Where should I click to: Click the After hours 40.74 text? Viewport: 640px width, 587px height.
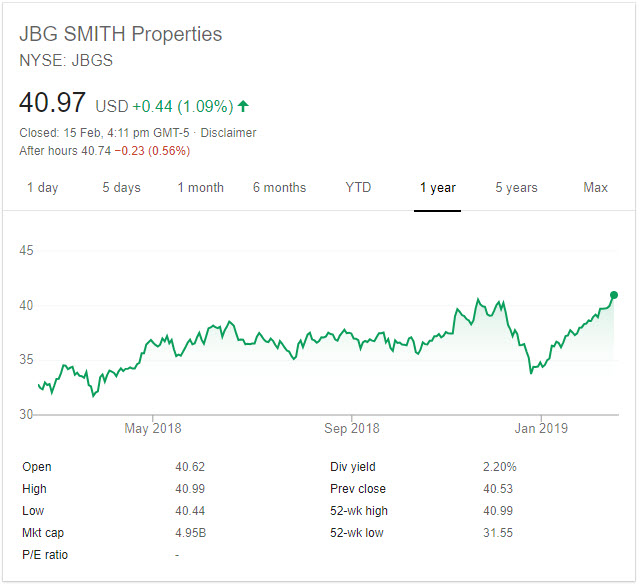(x=65, y=151)
